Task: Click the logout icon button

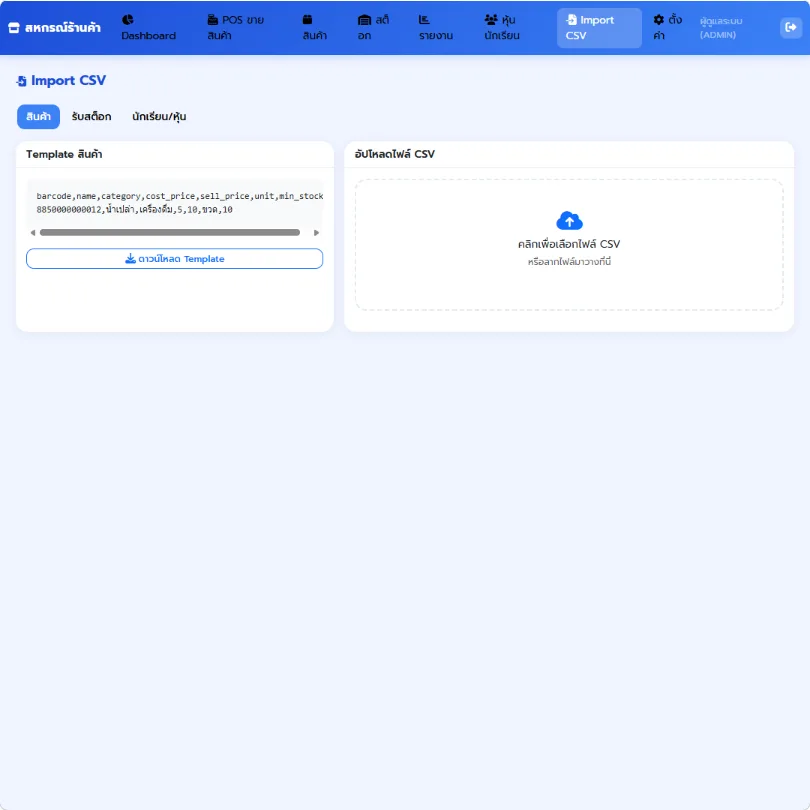Action: click(790, 27)
